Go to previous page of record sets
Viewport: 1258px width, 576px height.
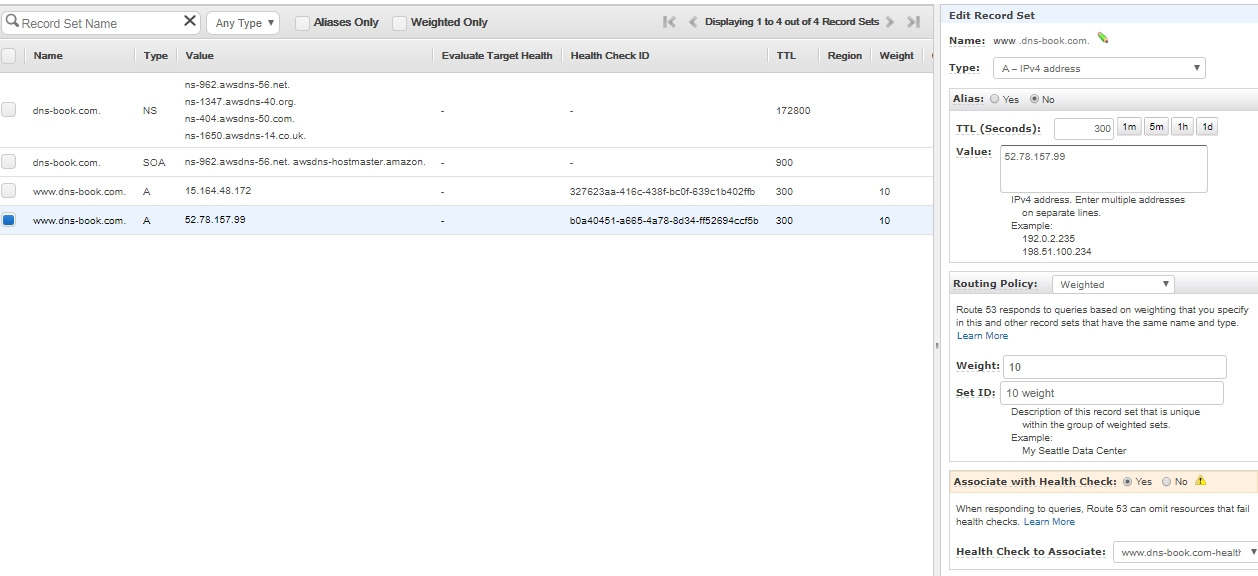click(x=692, y=22)
